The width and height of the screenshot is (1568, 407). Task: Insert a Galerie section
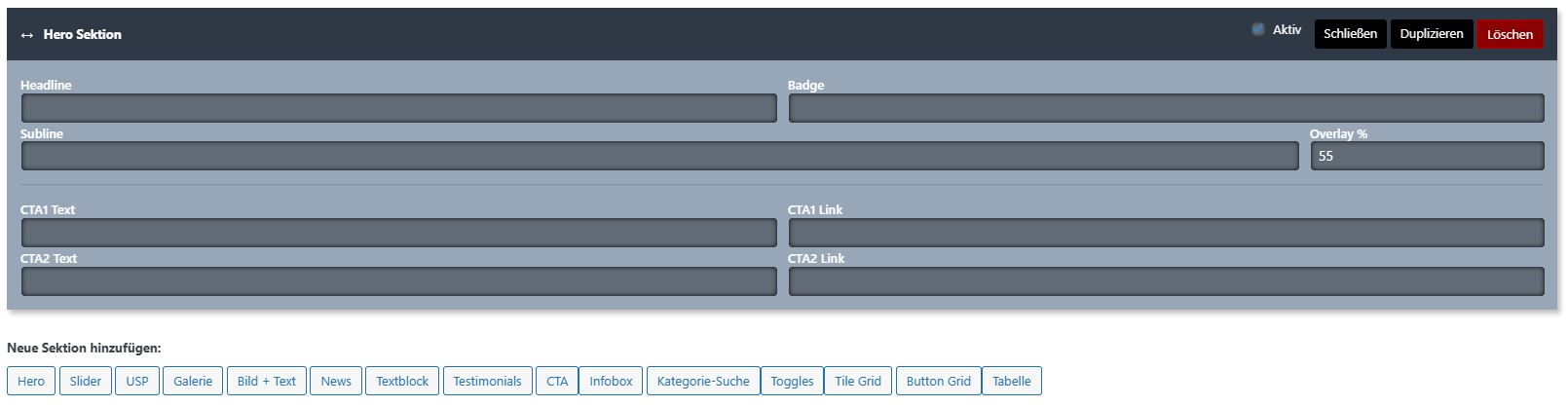(x=193, y=381)
